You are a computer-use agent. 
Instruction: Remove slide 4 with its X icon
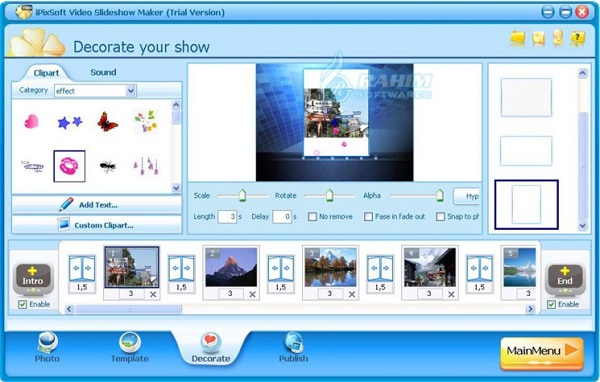click(451, 294)
